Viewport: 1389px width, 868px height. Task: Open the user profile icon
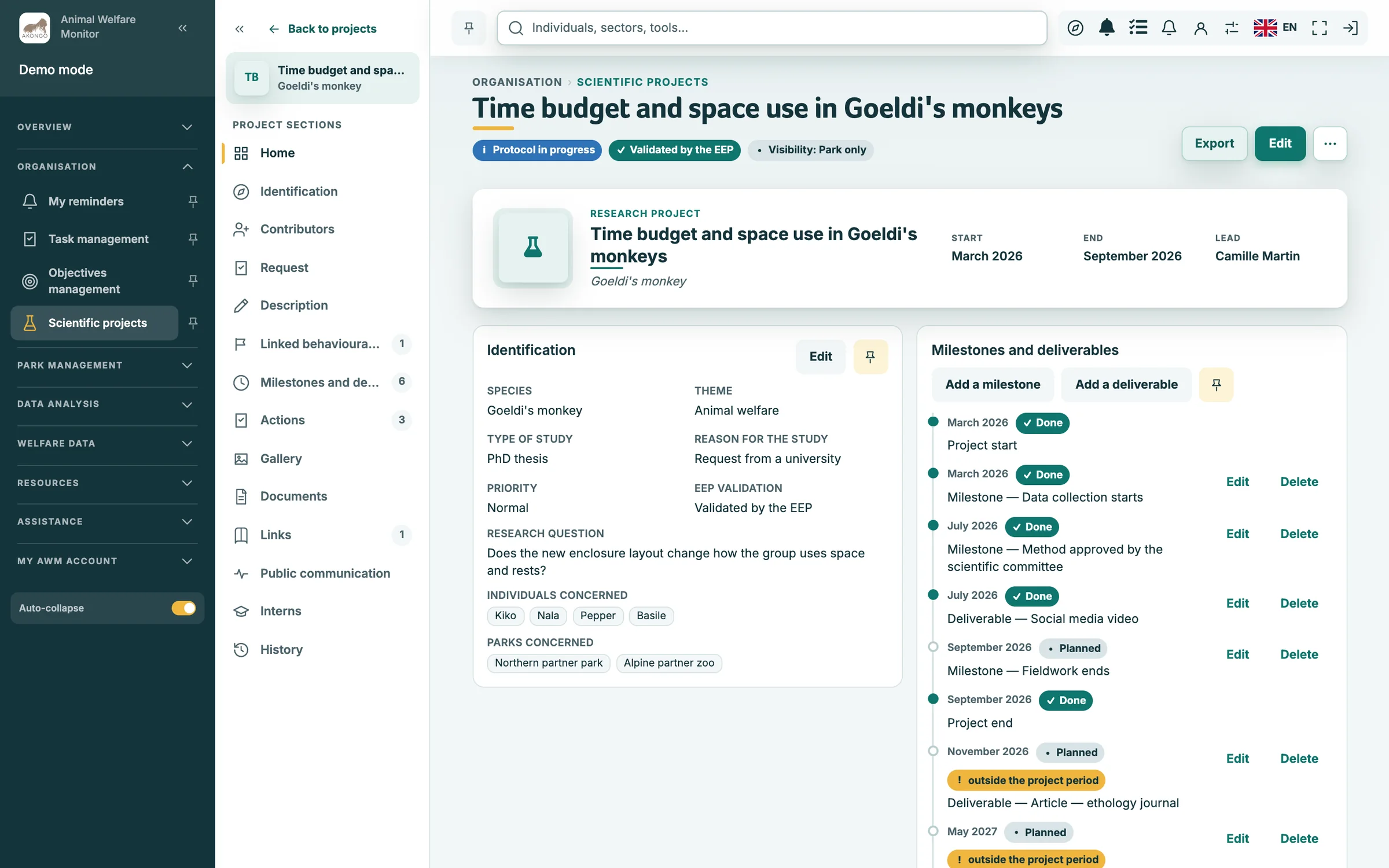click(x=1200, y=28)
